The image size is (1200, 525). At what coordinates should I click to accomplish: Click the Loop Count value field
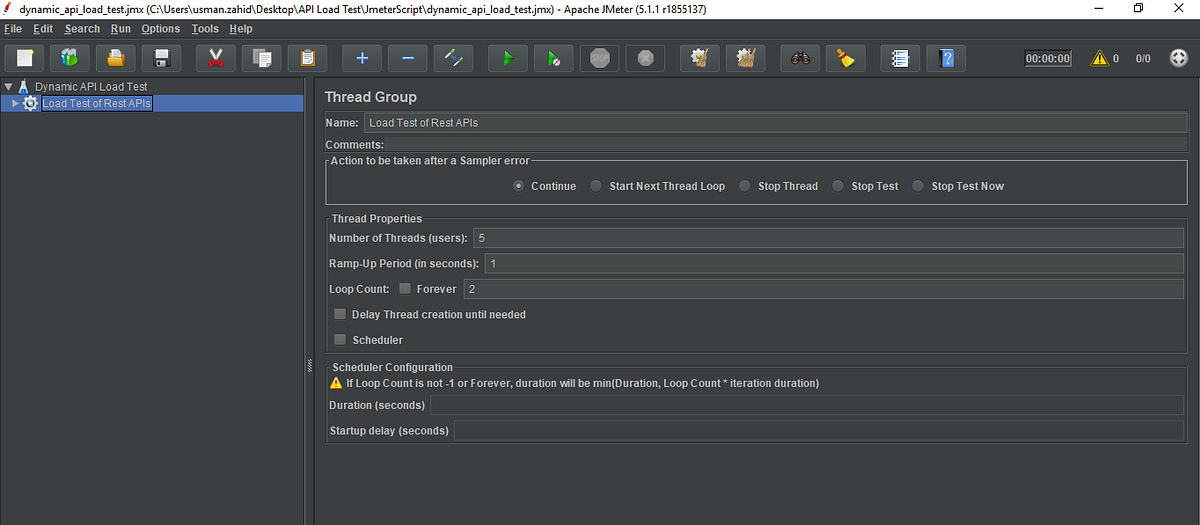click(824, 289)
